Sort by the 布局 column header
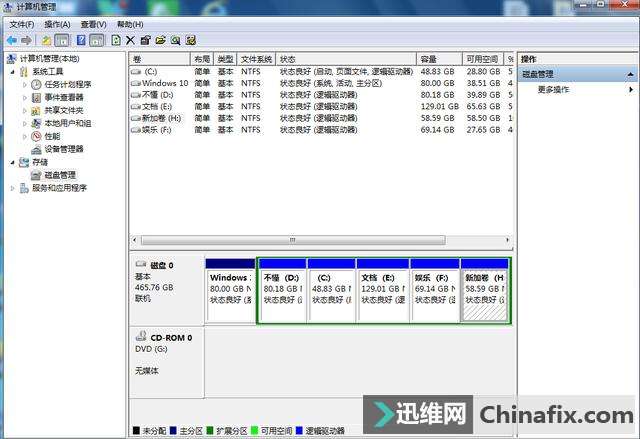Screen dimensions: 640x439 pyautogui.click(x=202, y=59)
